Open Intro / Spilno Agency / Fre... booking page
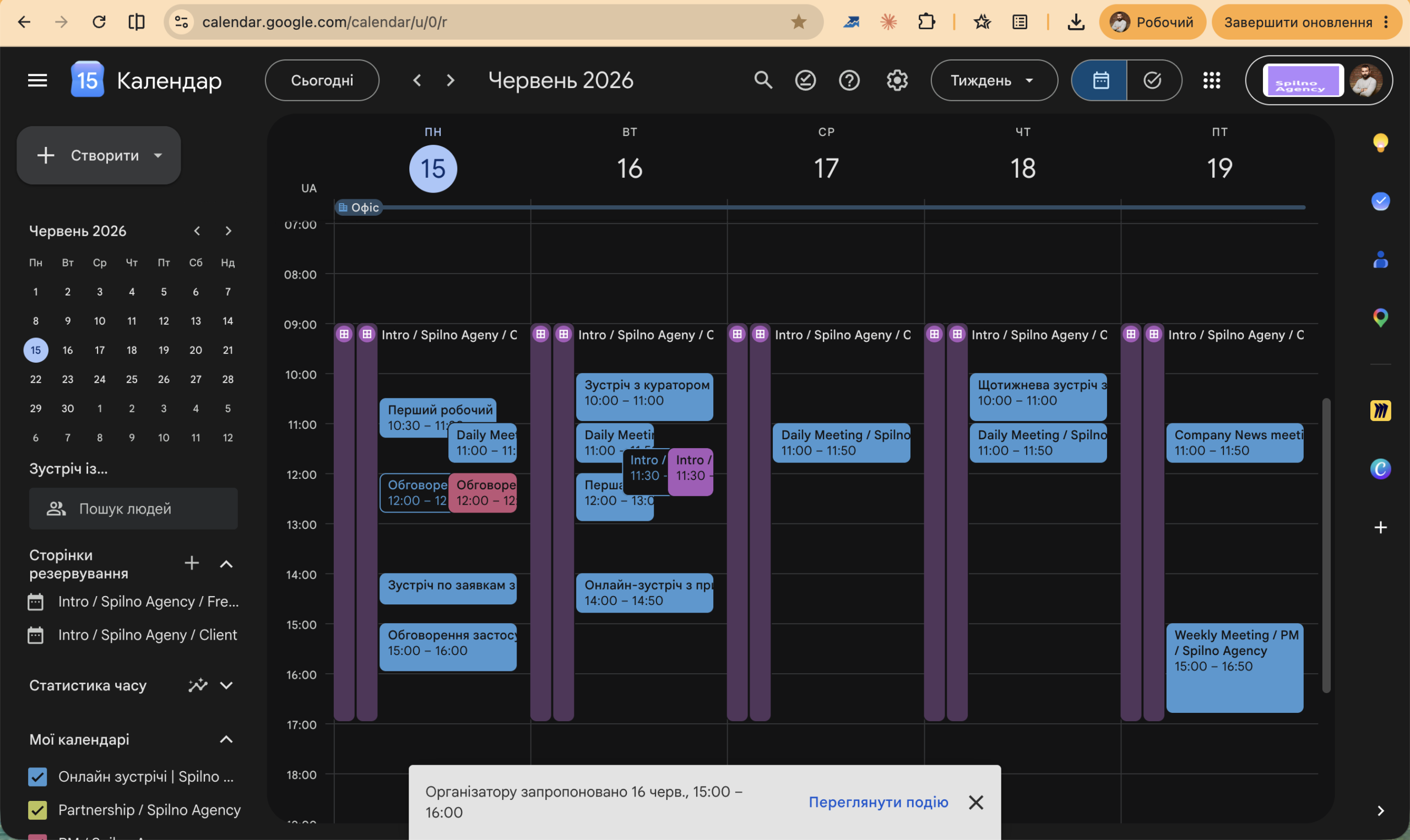 click(134, 601)
